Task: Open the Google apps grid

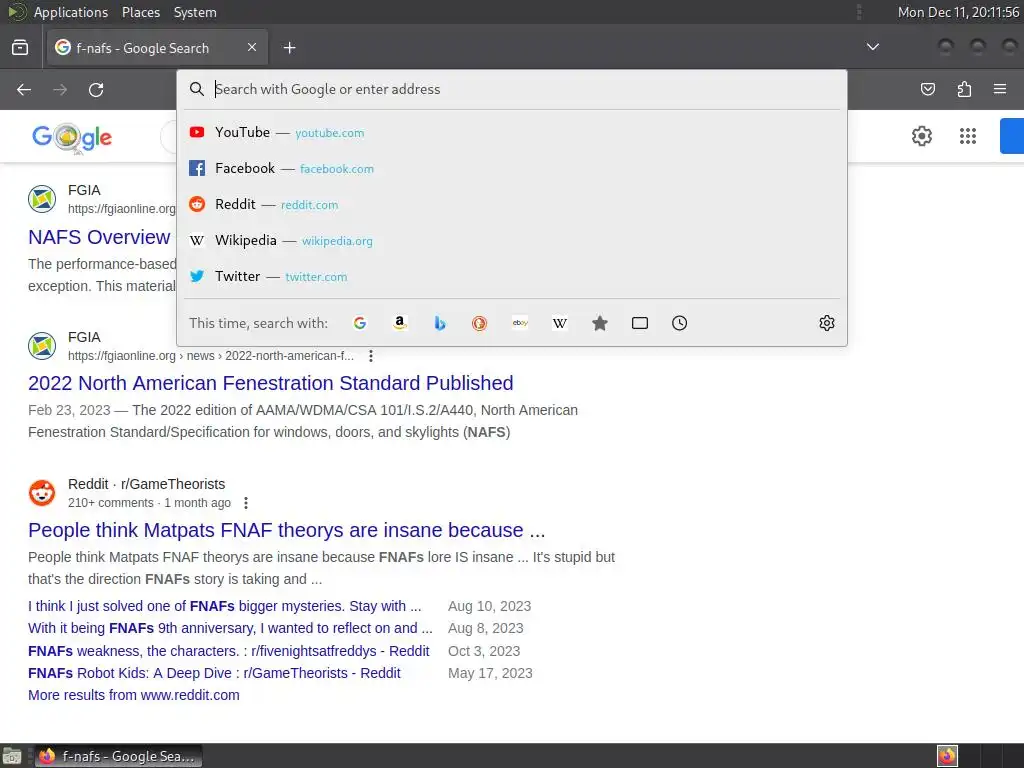Action: click(967, 136)
